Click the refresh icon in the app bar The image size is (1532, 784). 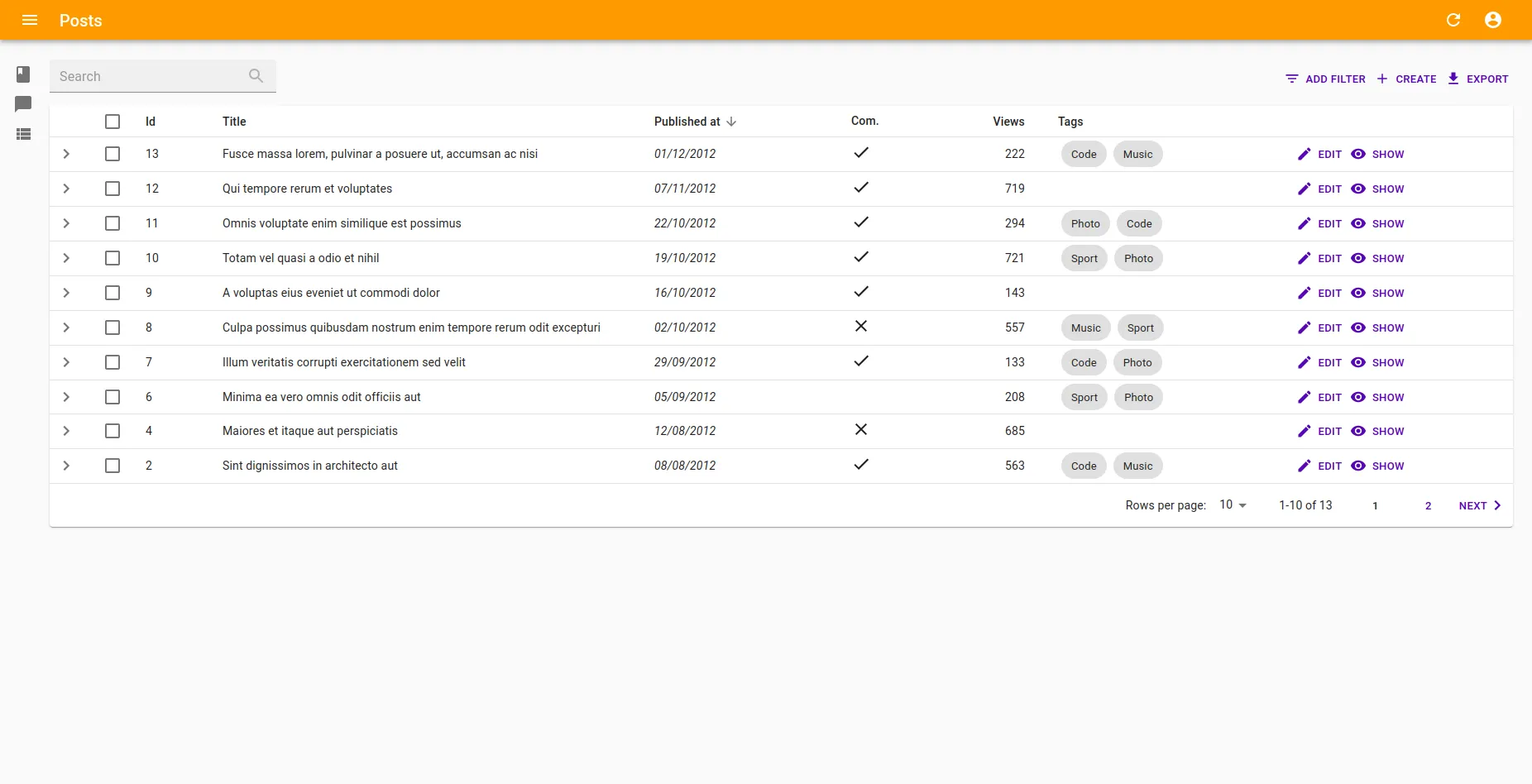1453,20
